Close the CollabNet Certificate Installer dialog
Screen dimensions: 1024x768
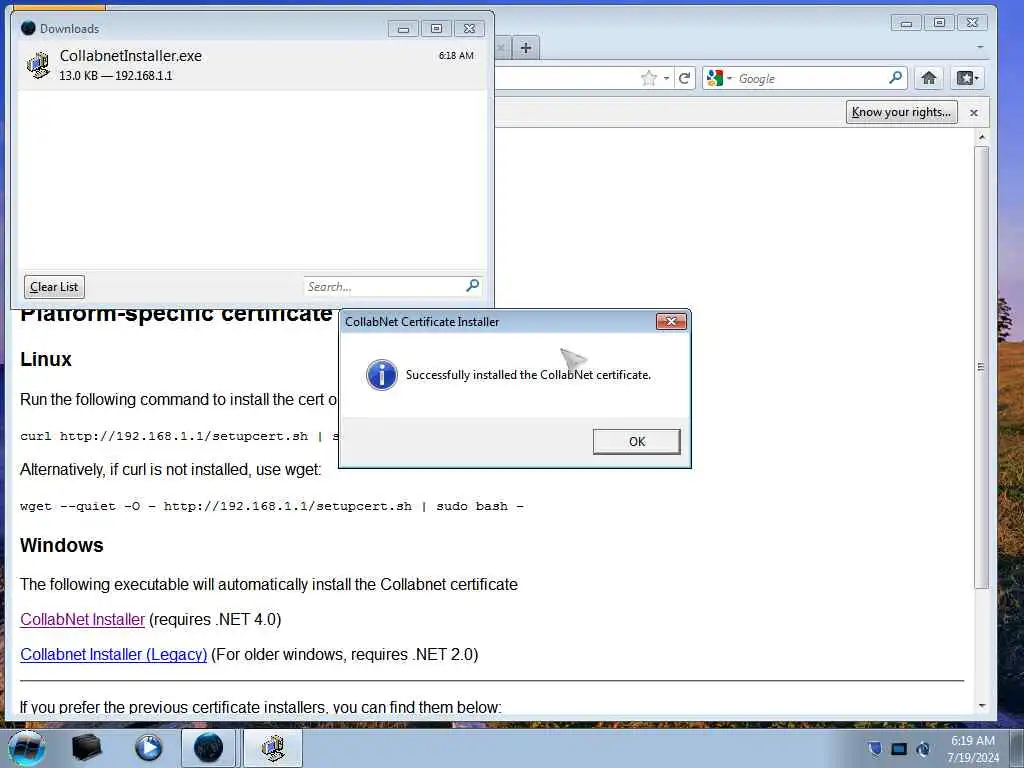coord(671,321)
